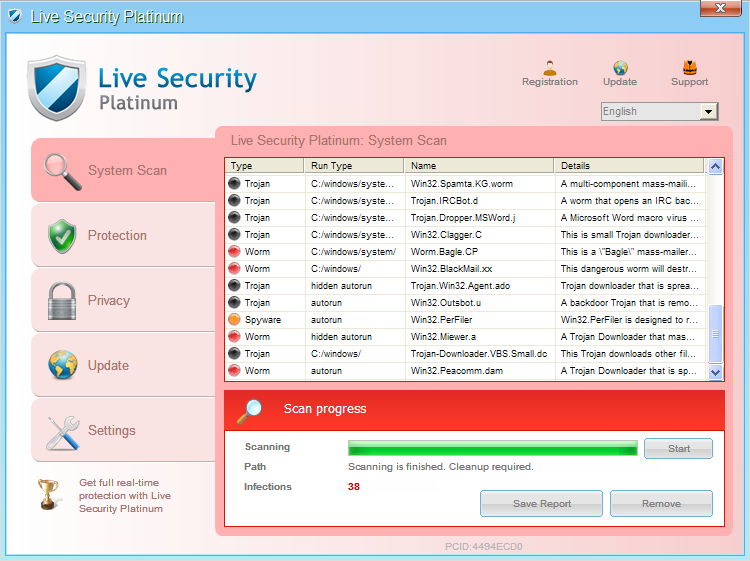
Task: Close the Live Security Platinum window
Action: point(720,8)
